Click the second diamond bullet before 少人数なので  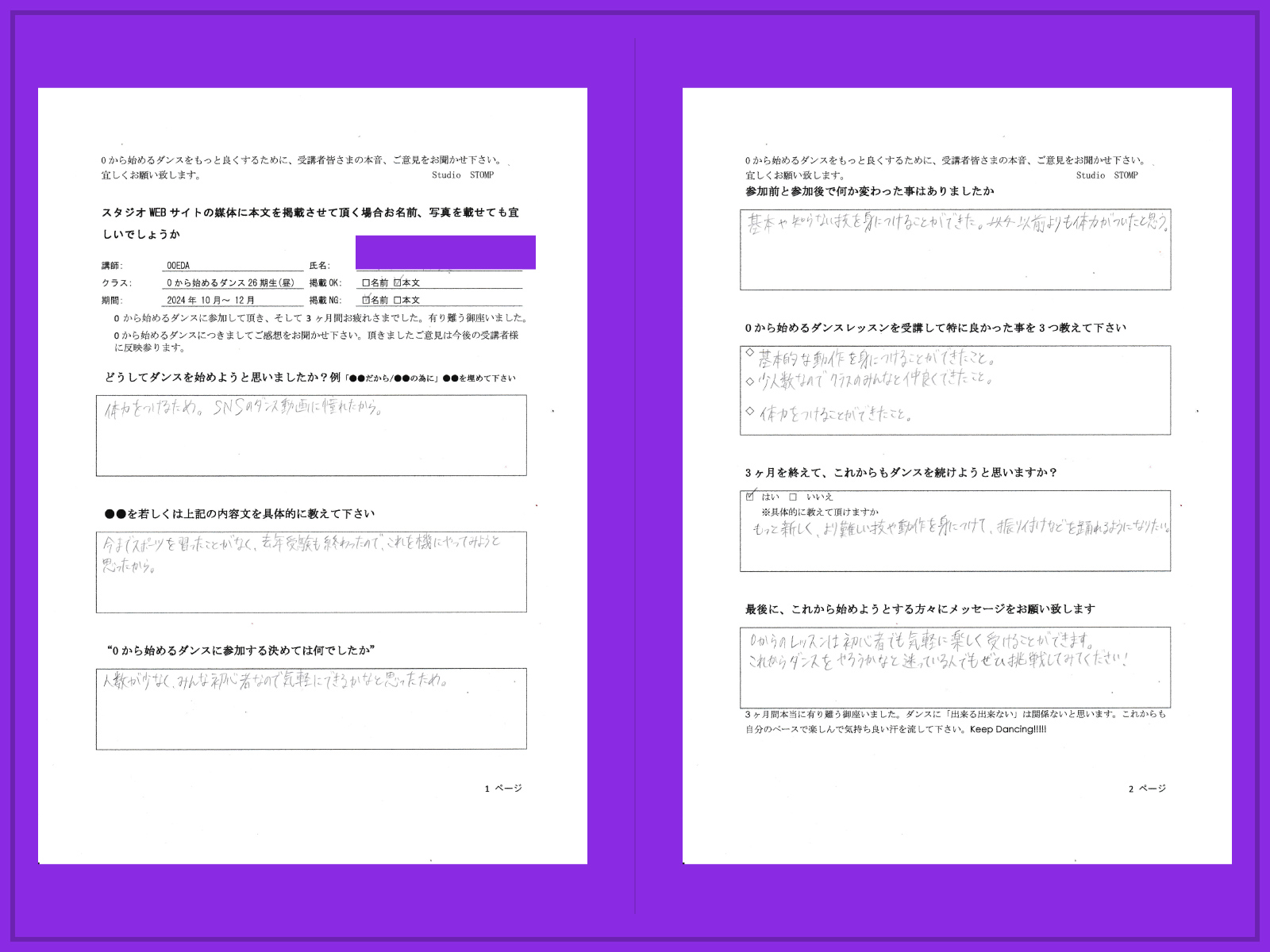click(x=750, y=382)
